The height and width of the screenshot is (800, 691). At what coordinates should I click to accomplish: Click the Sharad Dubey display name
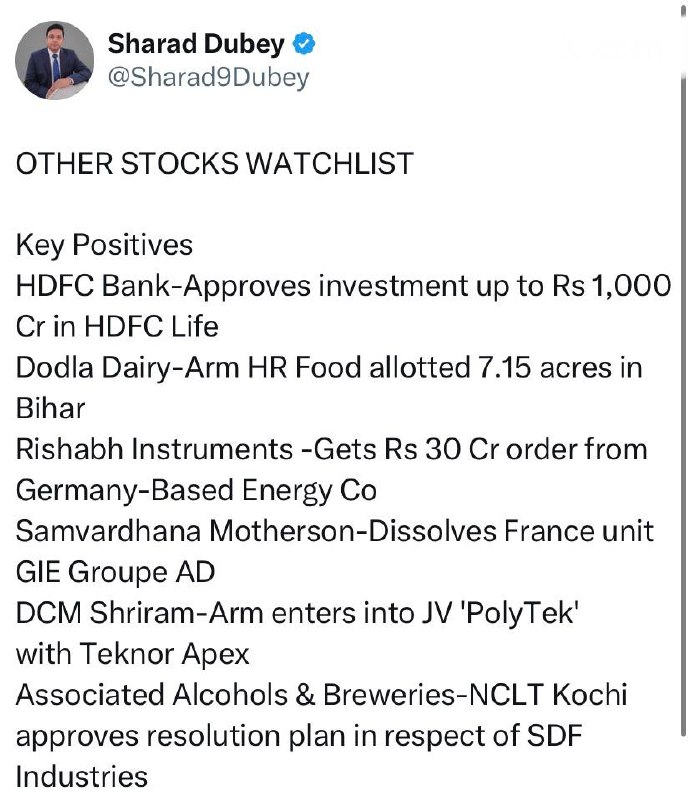click(197, 43)
